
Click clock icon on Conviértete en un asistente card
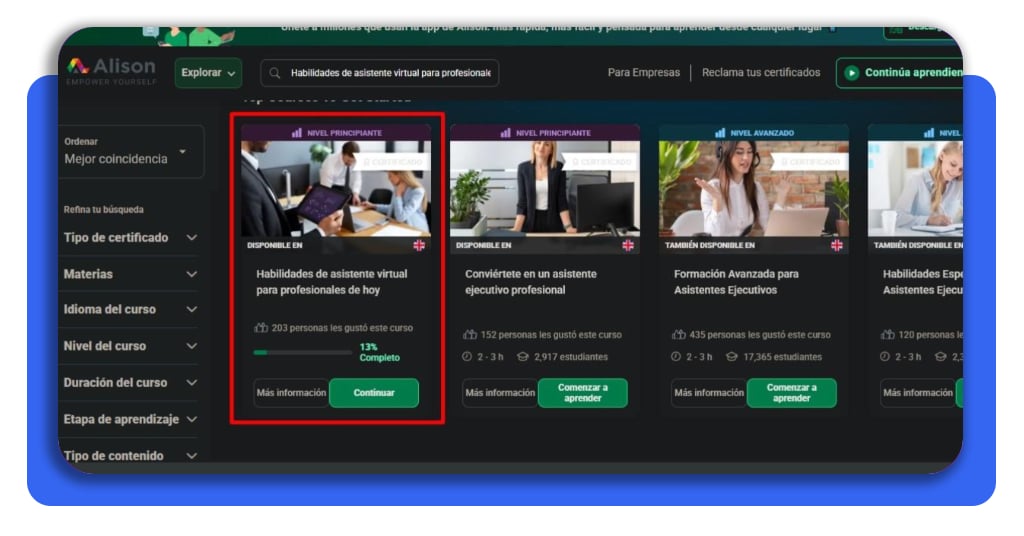coord(467,356)
